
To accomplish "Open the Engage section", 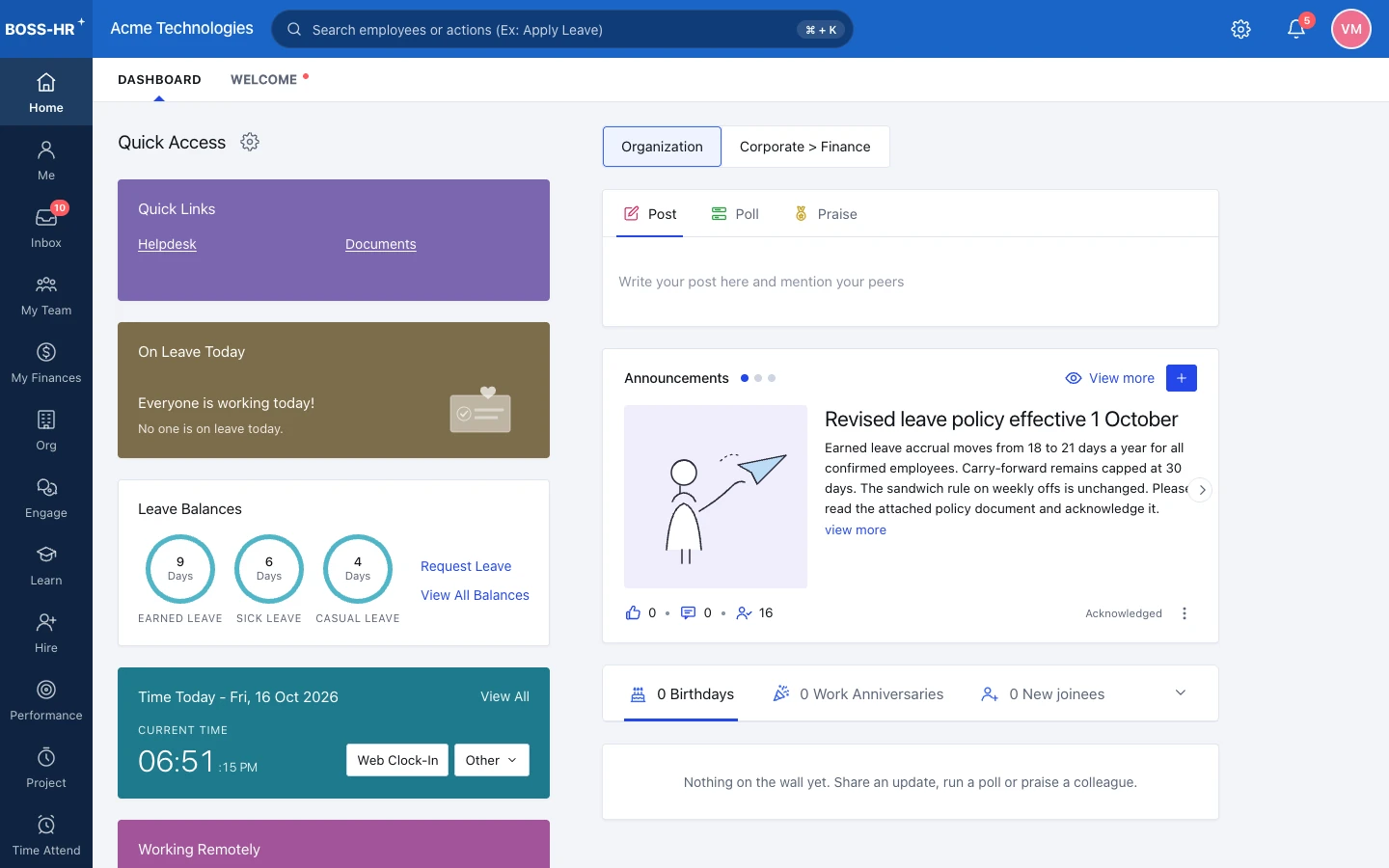I will tap(46, 498).
